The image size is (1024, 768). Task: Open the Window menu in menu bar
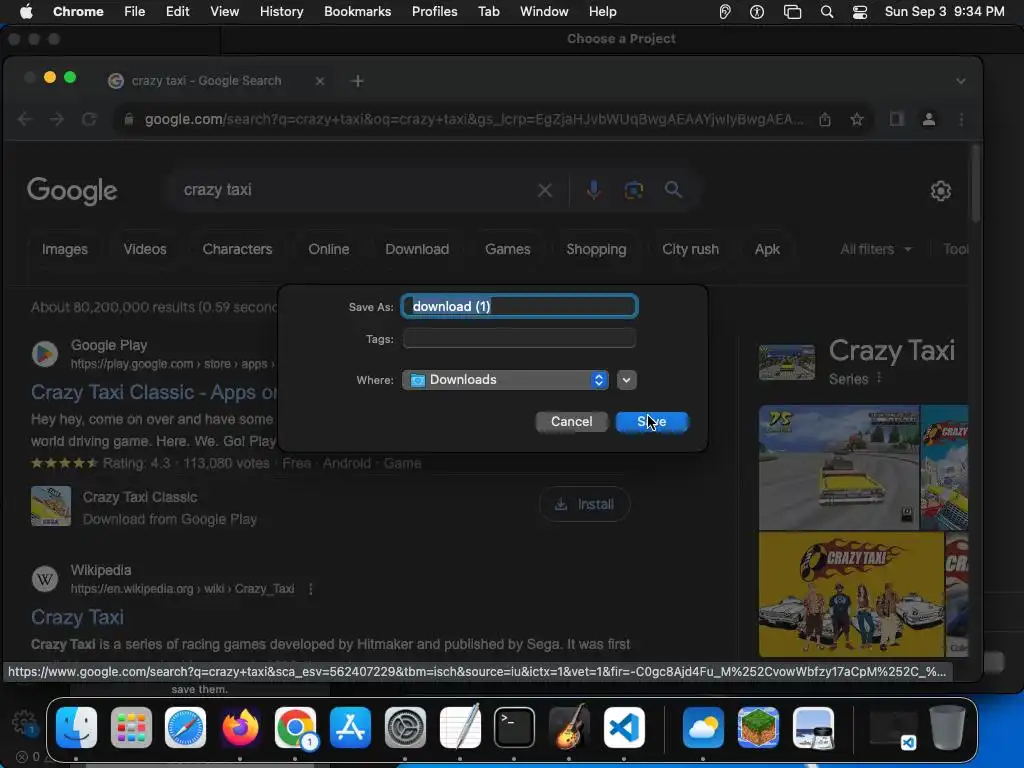[x=544, y=11]
